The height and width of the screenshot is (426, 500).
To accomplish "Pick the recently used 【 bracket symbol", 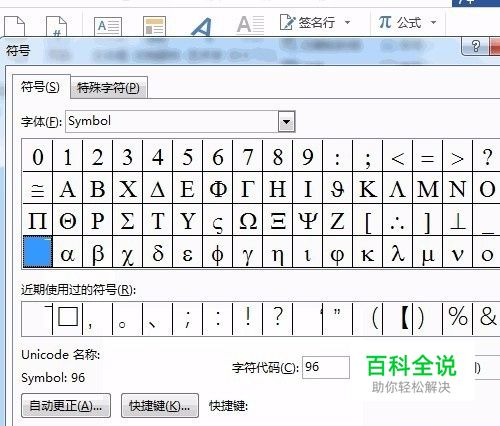I will [397, 318].
